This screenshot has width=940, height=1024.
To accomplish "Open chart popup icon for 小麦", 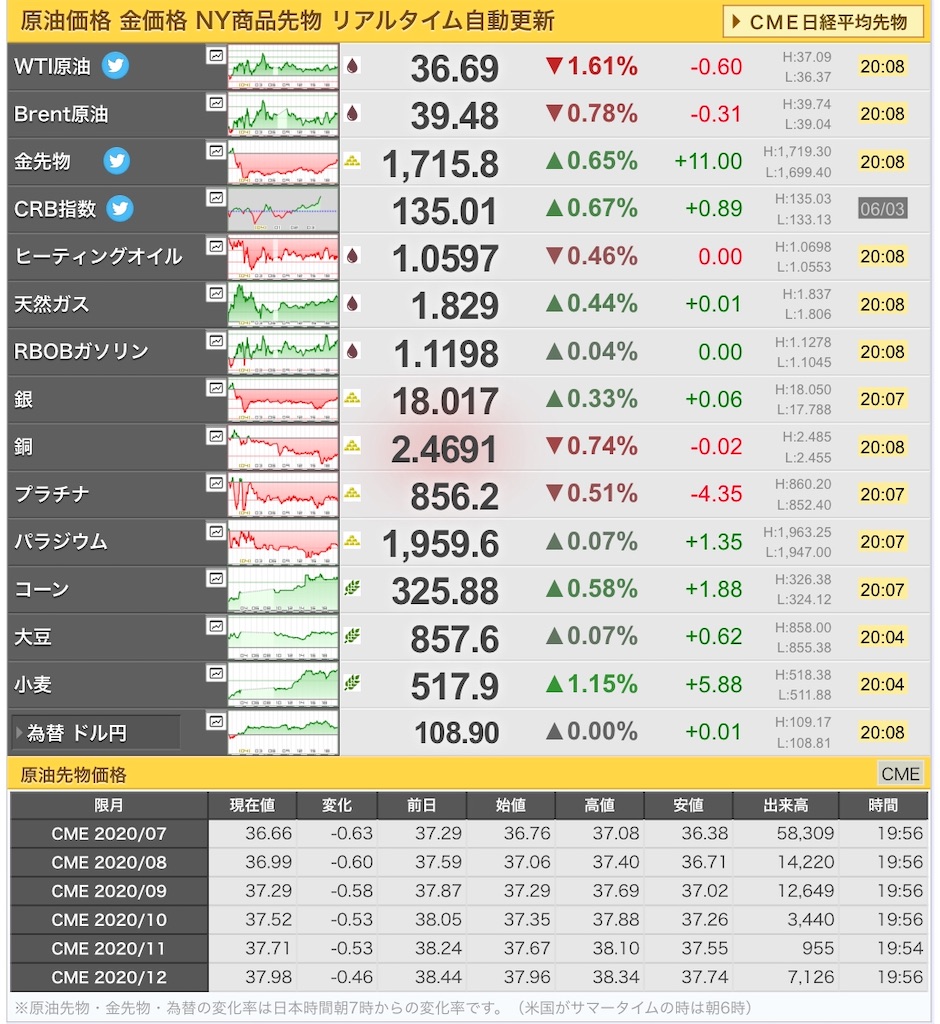I will [x=216, y=673].
